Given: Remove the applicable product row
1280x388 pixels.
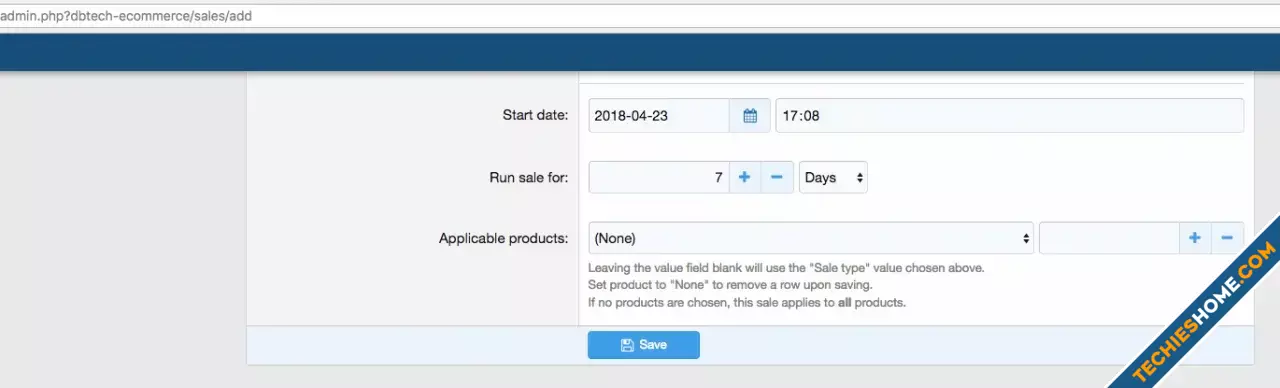Looking at the screenshot, I should 1227,238.
